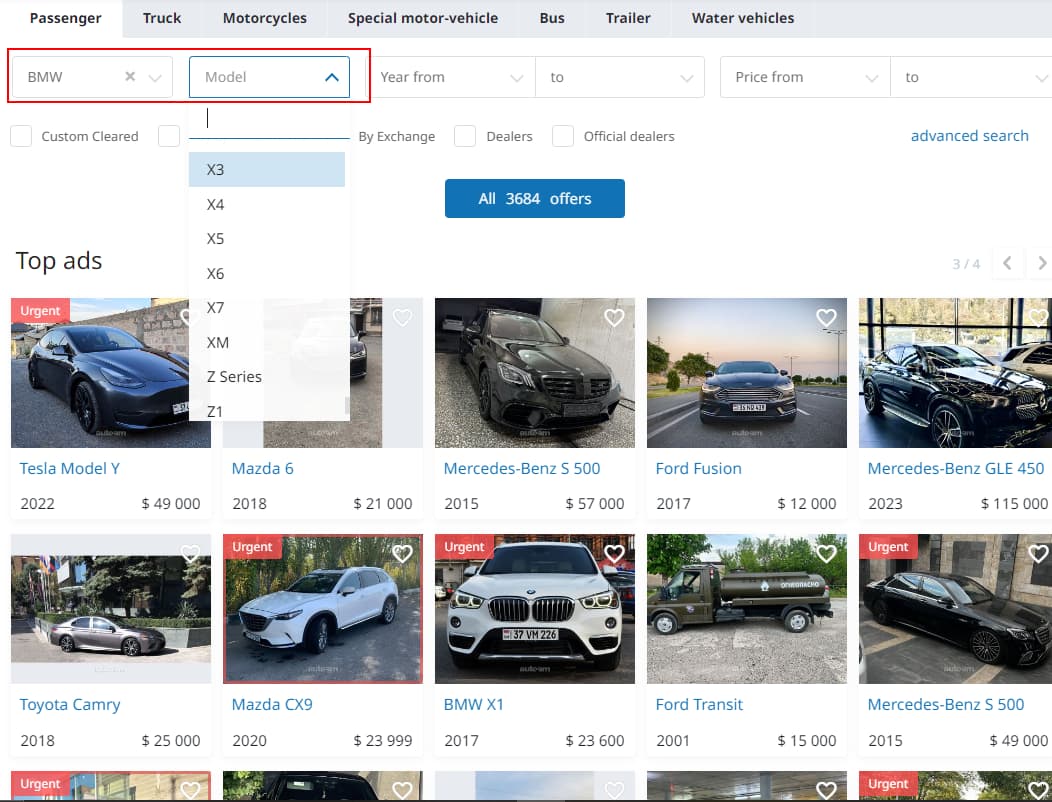Switch to the Truck tab
This screenshot has width=1052, height=802.
click(x=162, y=18)
